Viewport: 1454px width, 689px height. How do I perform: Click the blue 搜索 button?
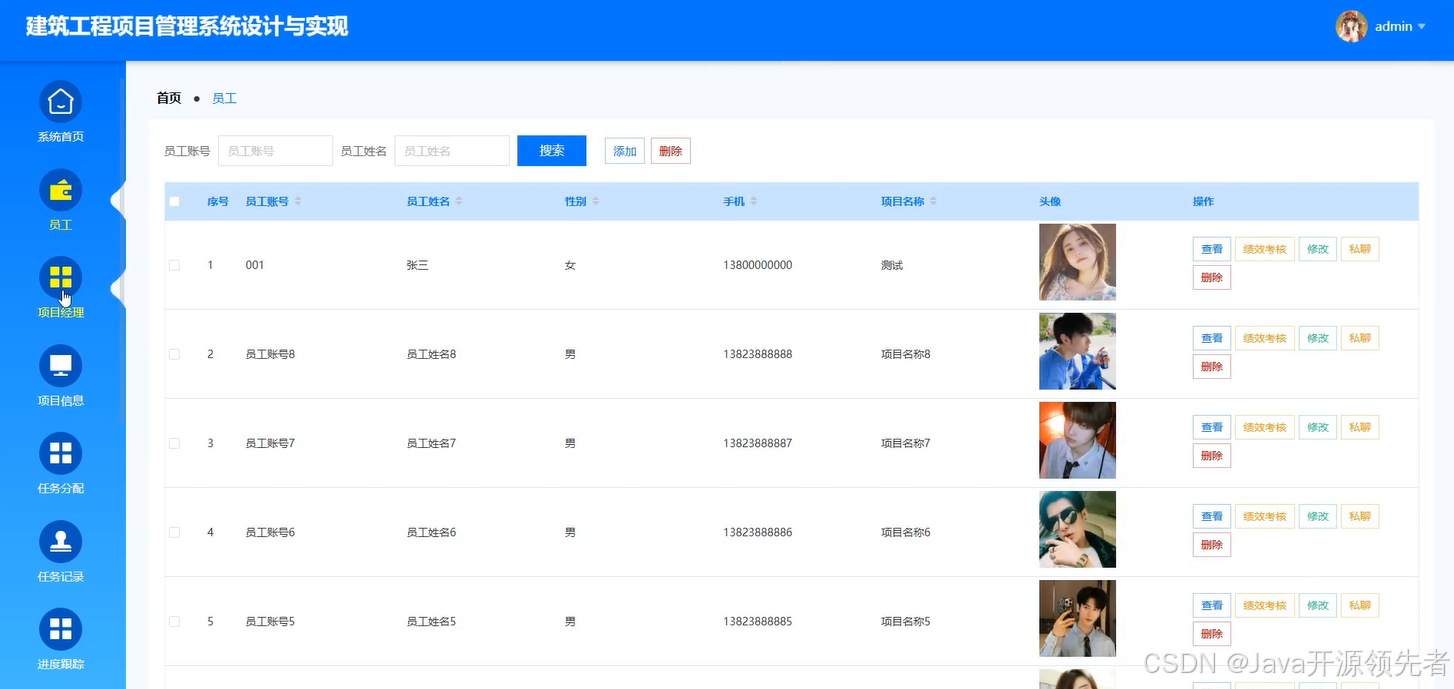click(x=552, y=151)
